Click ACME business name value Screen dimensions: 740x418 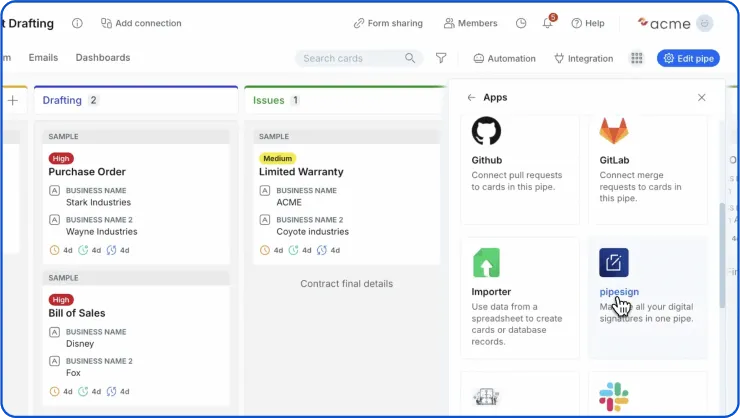click(289, 202)
